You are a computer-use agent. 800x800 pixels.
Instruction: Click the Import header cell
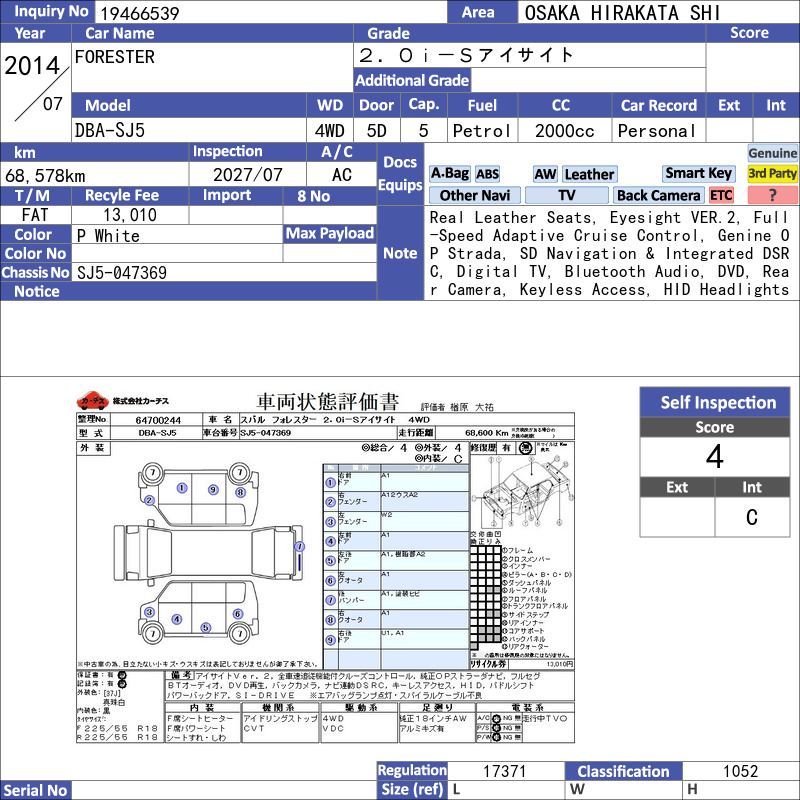pyautogui.click(x=235, y=195)
